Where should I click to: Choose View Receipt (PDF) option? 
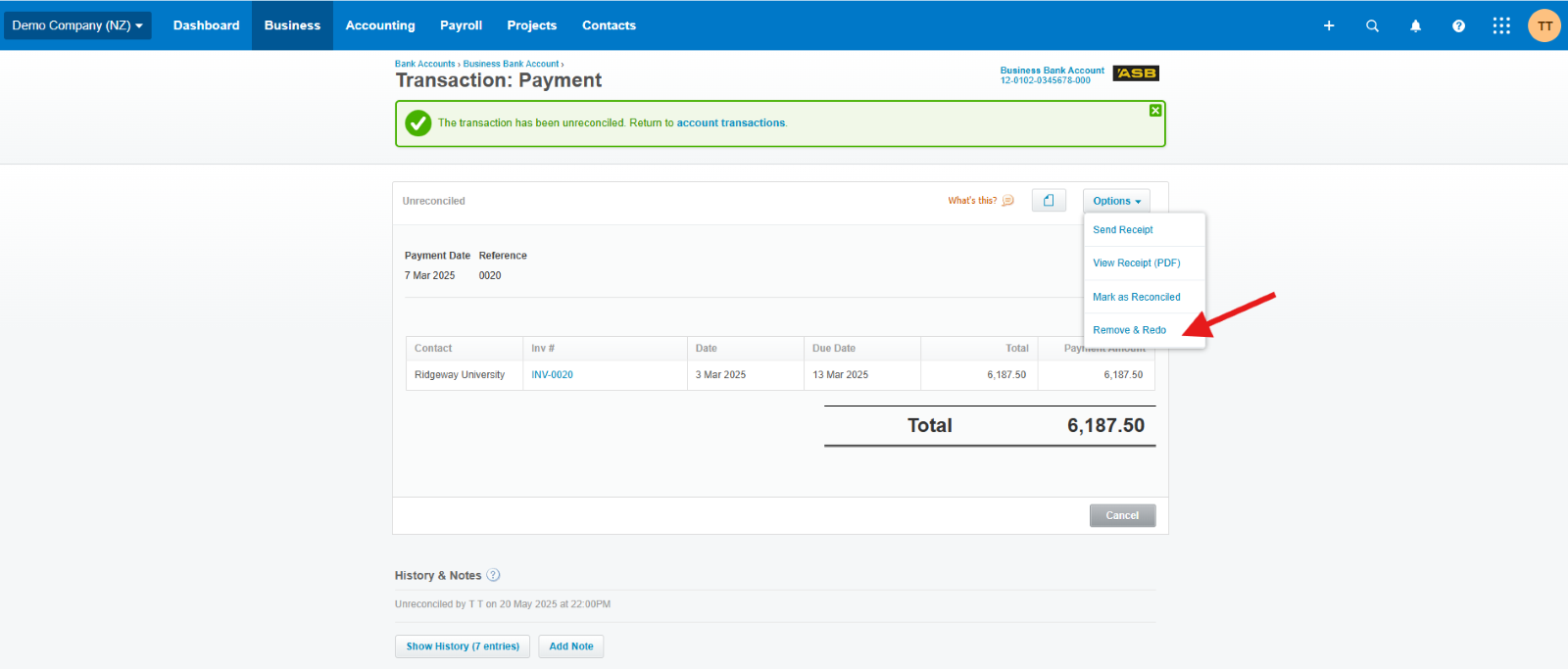pos(1137,263)
